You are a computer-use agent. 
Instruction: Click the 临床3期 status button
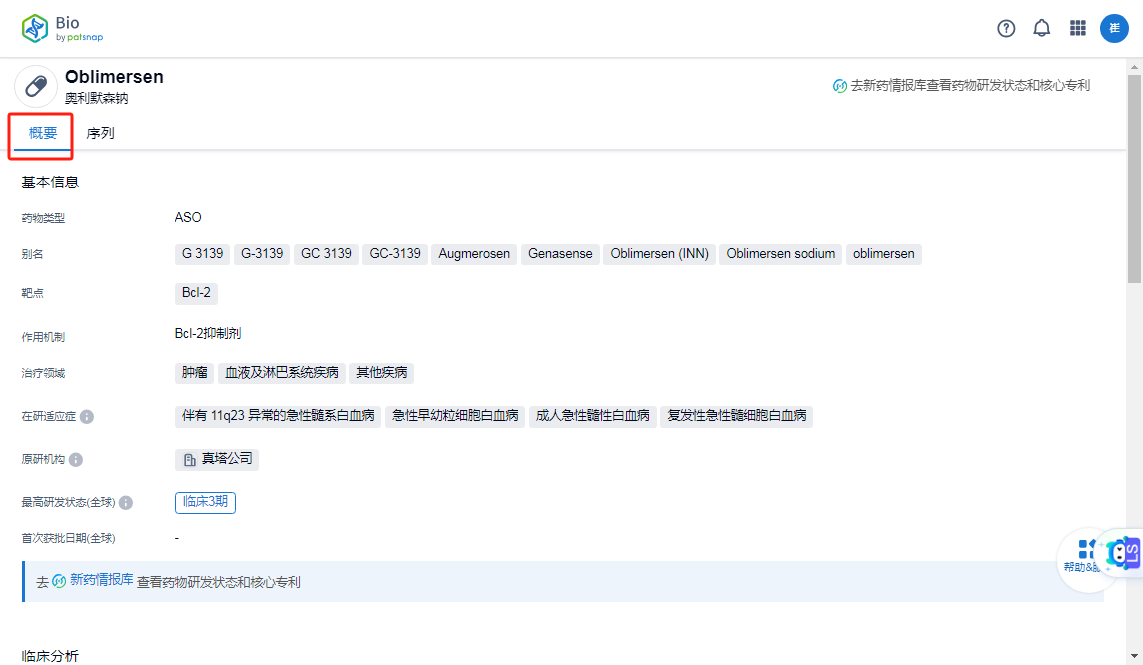point(205,503)
